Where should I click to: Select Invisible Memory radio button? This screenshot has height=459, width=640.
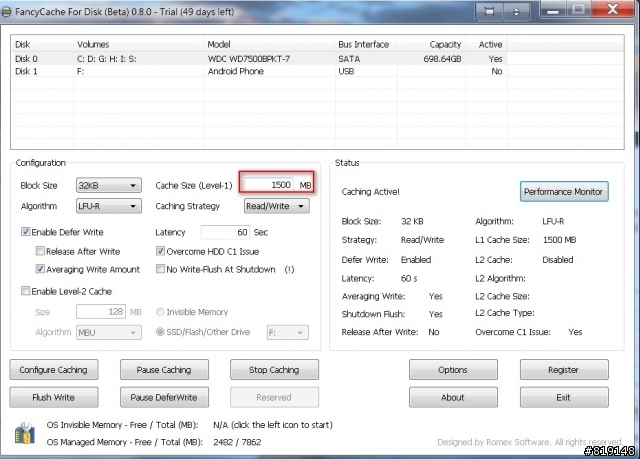point(160,312)
